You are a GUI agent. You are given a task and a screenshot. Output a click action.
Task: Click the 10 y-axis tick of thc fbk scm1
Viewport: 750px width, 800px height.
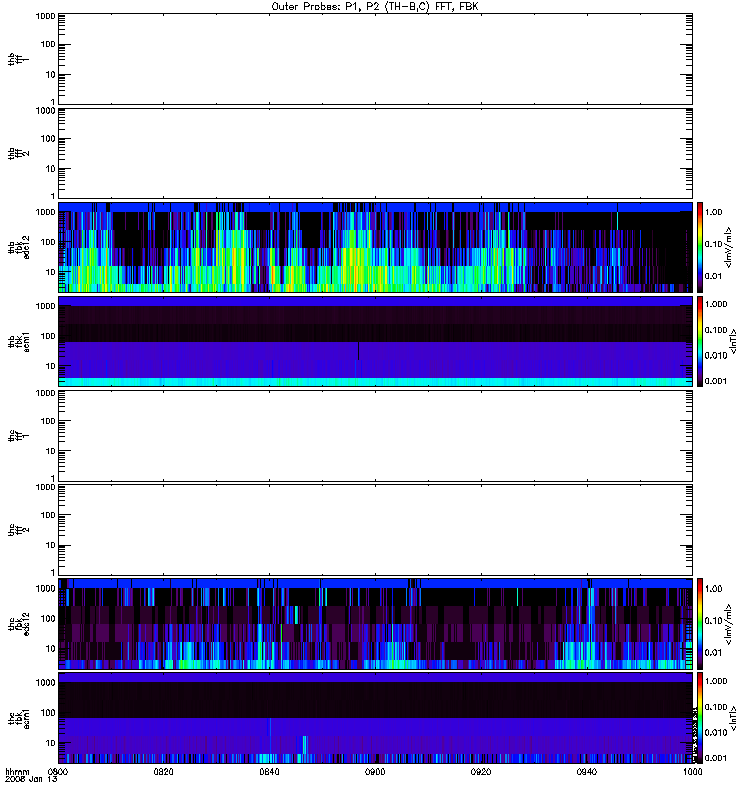[51, 743]
